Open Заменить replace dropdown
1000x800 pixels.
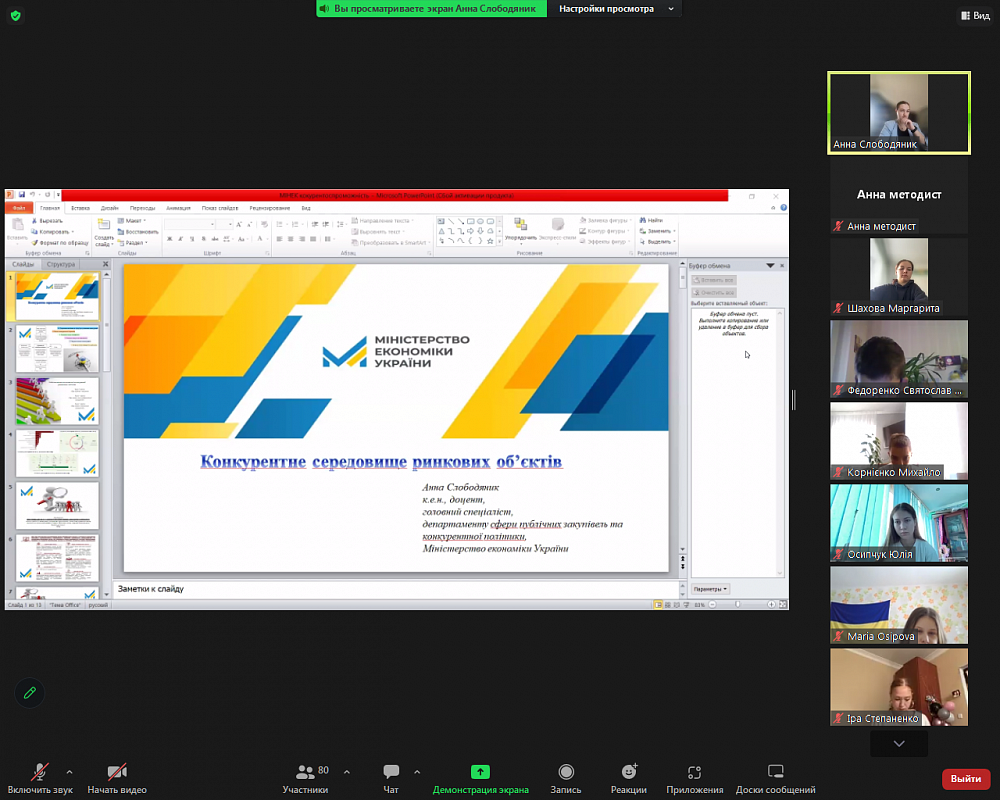pyautogui.click(x=658, y=231)
